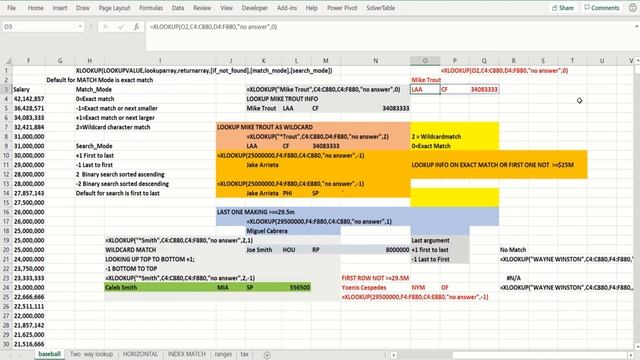This screenshot has width=640, height=360.
Task: Select cell O3 containing LAA
Action: pos(425,89)
